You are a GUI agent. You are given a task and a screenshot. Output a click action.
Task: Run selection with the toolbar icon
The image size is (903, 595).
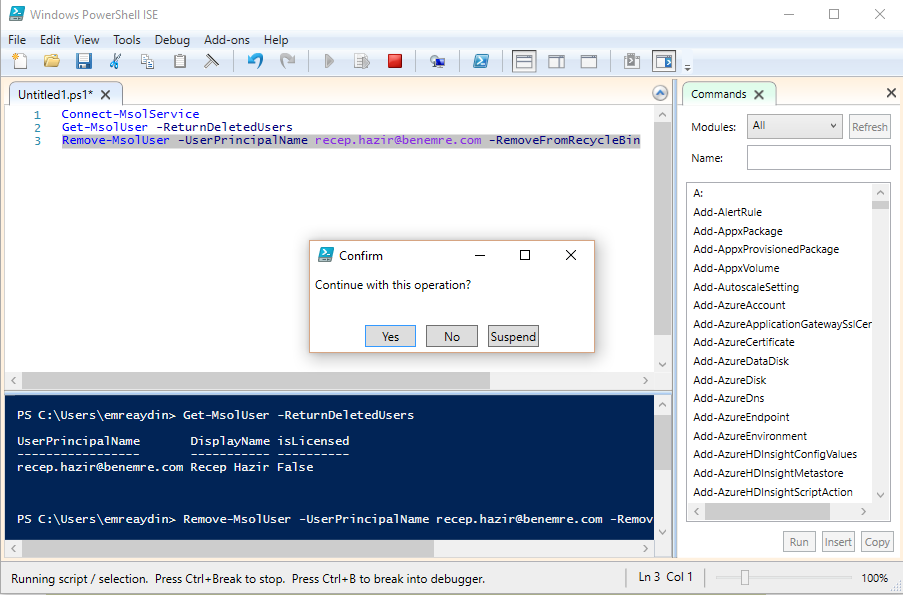tap(362, 61)
